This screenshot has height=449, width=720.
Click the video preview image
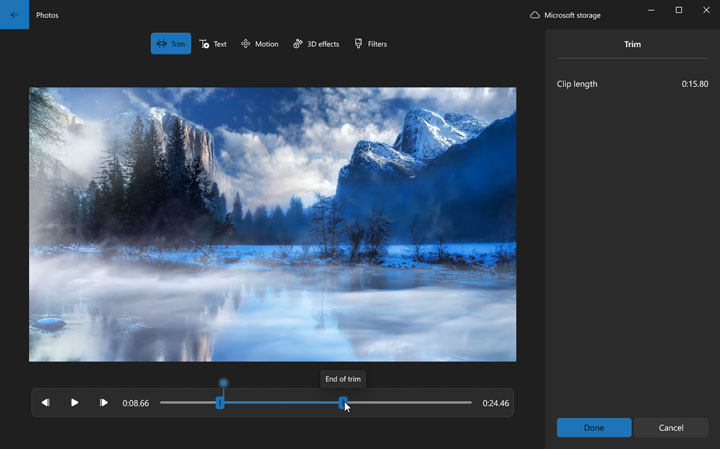272,224
